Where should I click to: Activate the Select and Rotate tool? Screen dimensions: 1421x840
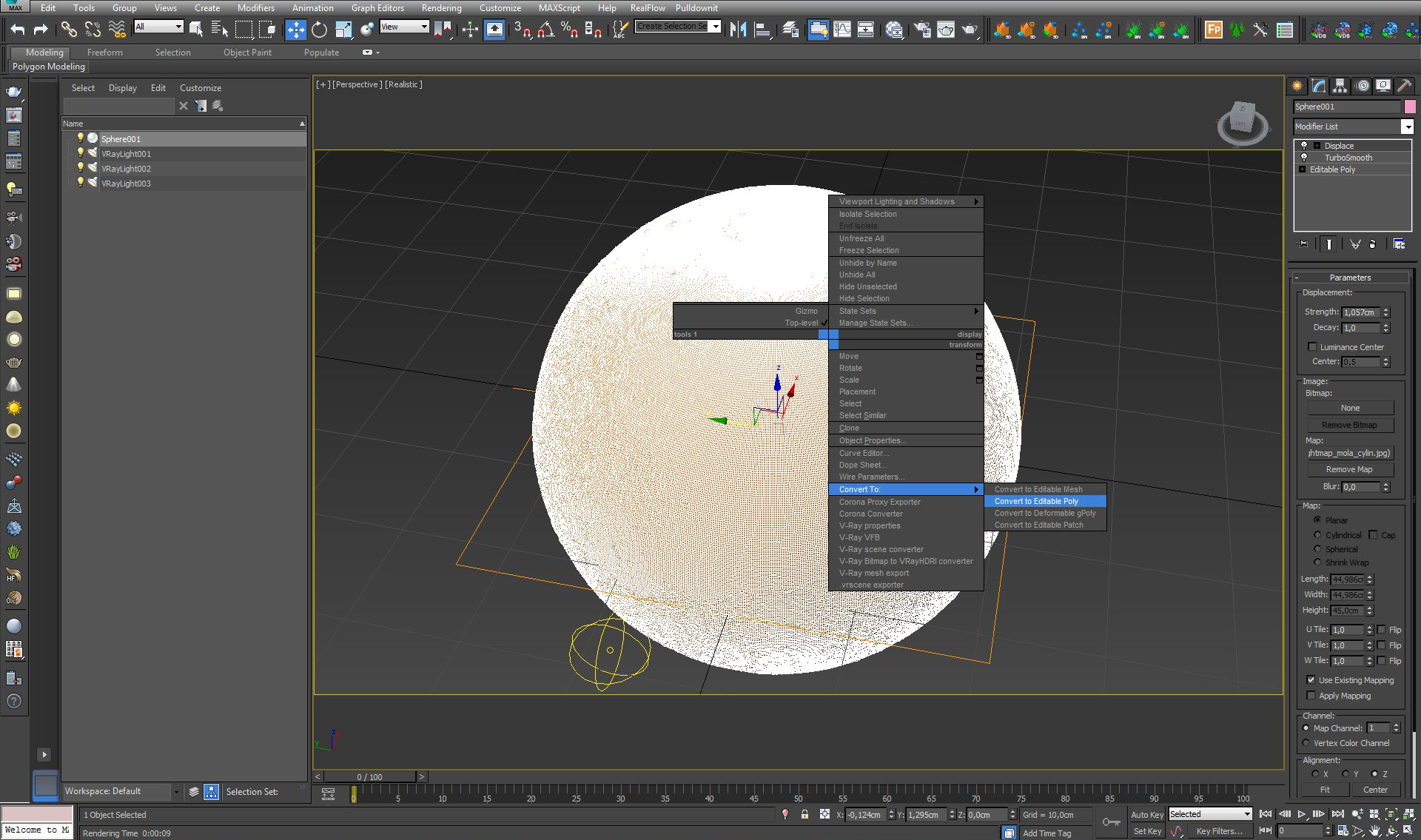pyautogui.click(x=319, y=30)
